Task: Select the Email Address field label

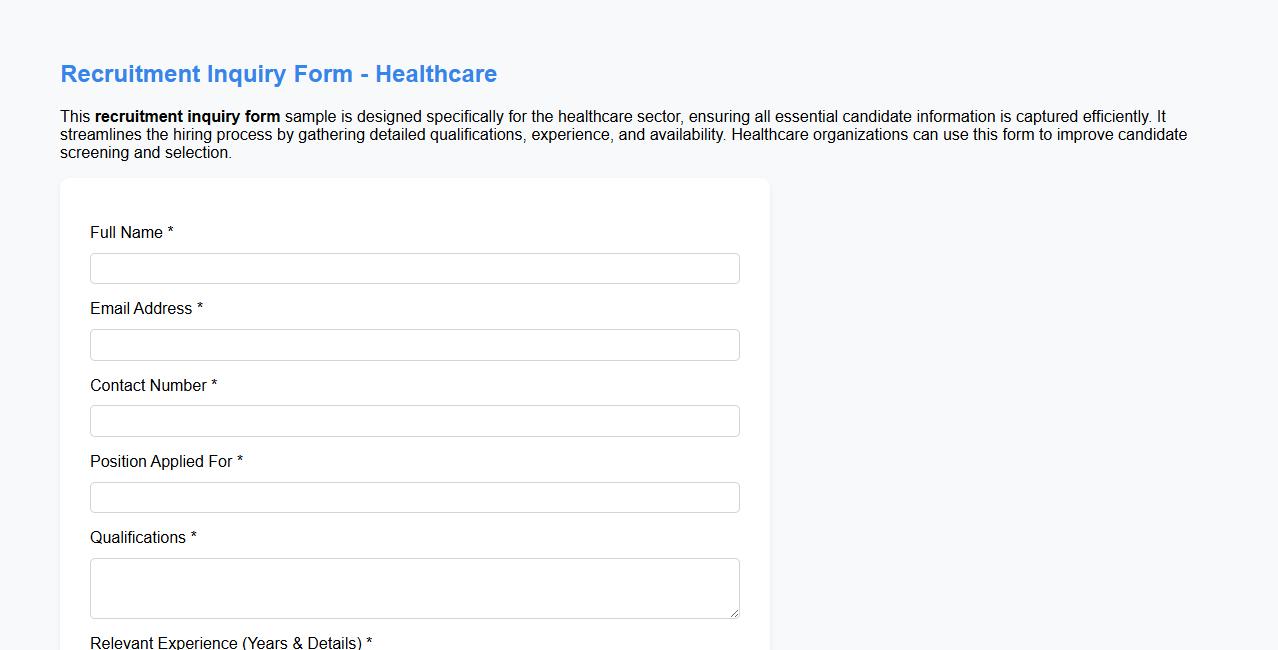Action: pos(139,308)
